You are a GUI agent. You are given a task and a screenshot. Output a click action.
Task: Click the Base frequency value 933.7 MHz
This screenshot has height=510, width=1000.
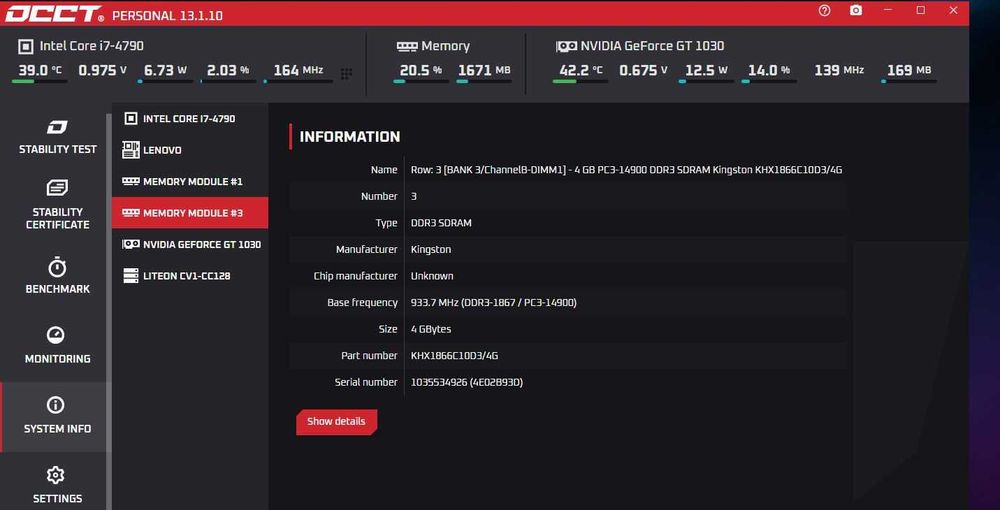tap(494, 303)
